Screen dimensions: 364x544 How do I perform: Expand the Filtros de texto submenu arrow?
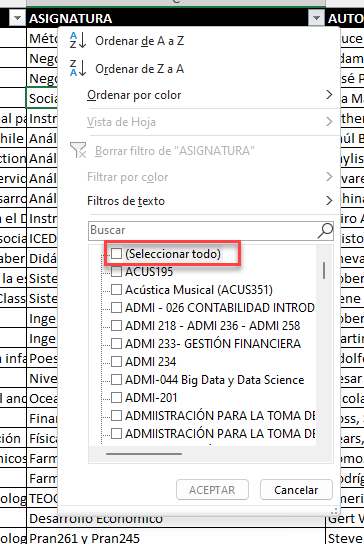pos(329,200)
